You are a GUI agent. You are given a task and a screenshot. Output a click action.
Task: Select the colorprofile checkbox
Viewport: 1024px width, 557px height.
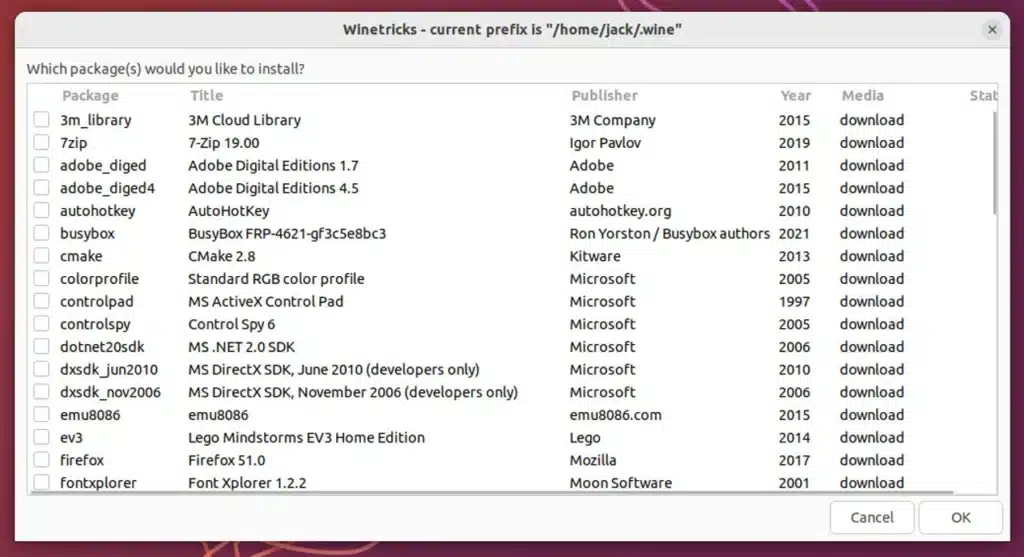41,278
